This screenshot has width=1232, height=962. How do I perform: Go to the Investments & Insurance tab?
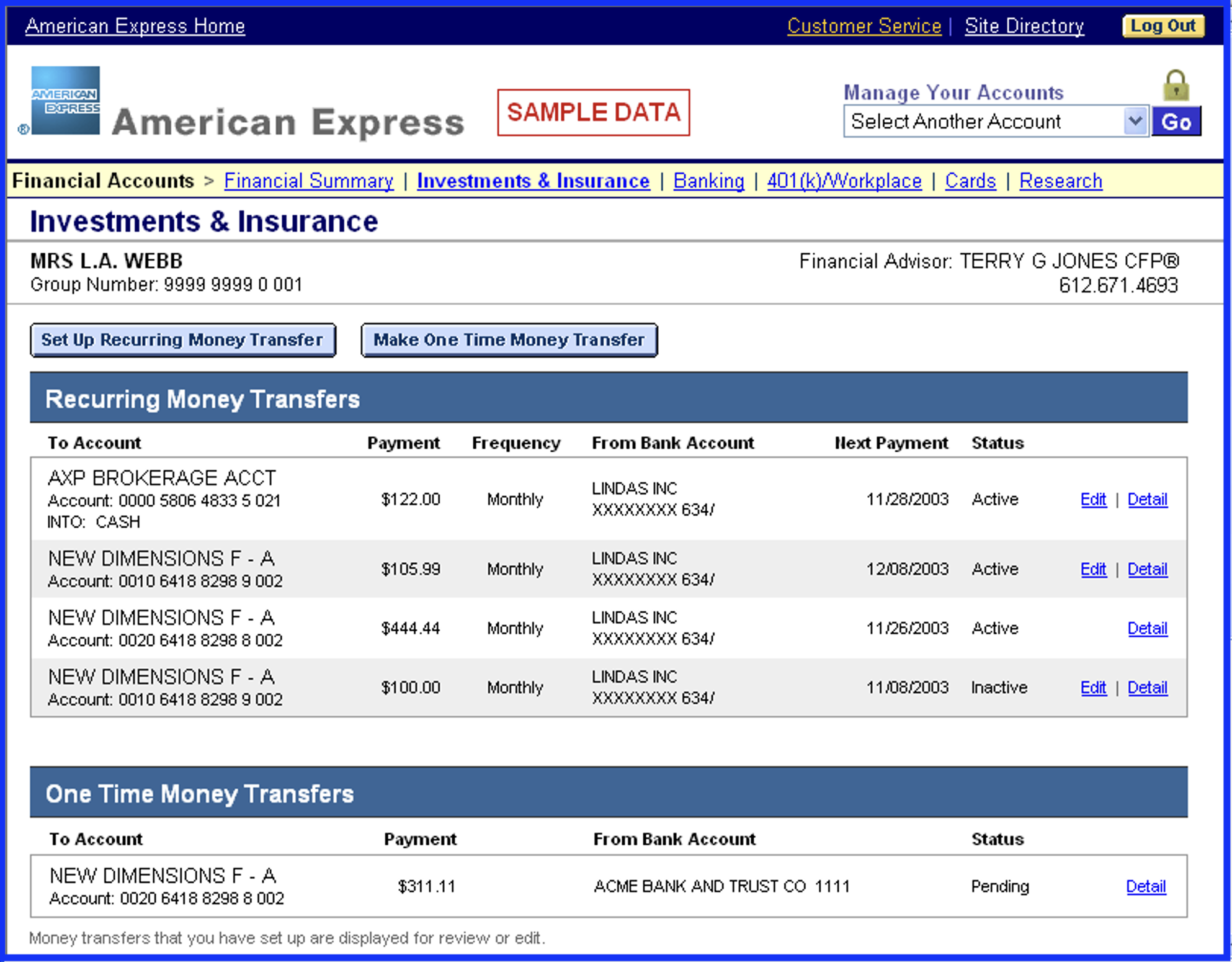click(533, 181)
